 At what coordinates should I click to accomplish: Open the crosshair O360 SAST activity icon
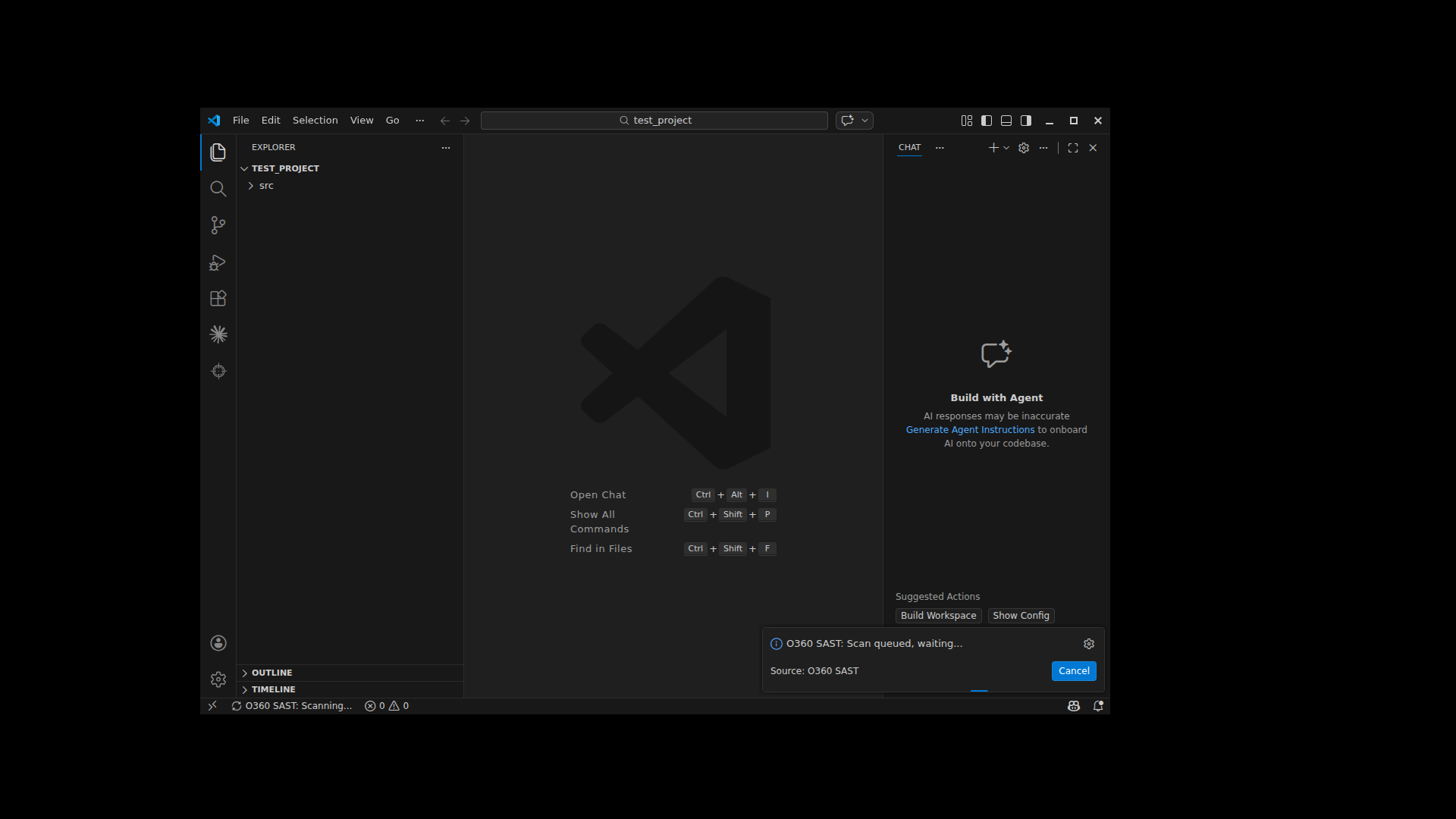point(218,371)
